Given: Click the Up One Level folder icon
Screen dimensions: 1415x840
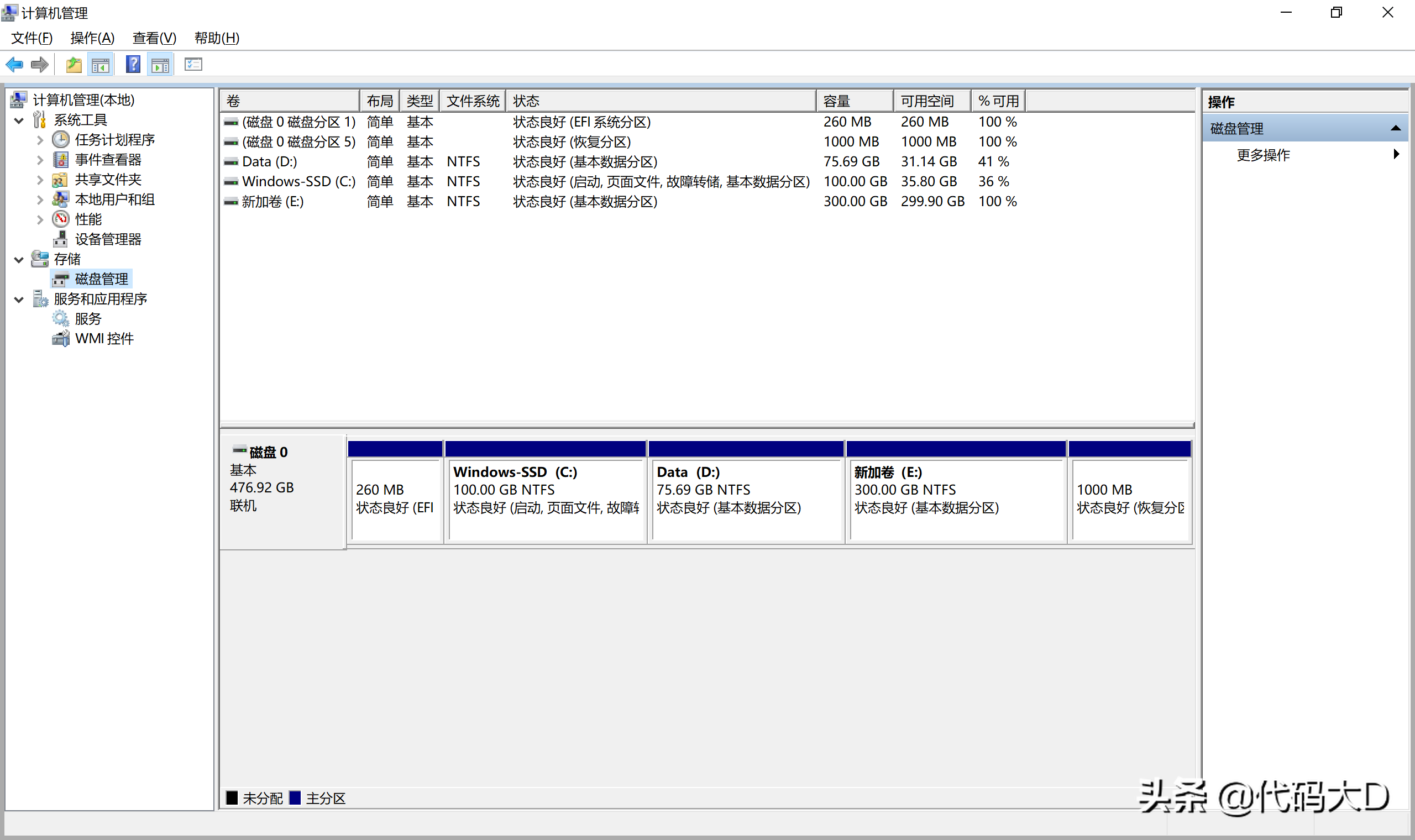Looking at the screenshot, I should pos(74,65).
